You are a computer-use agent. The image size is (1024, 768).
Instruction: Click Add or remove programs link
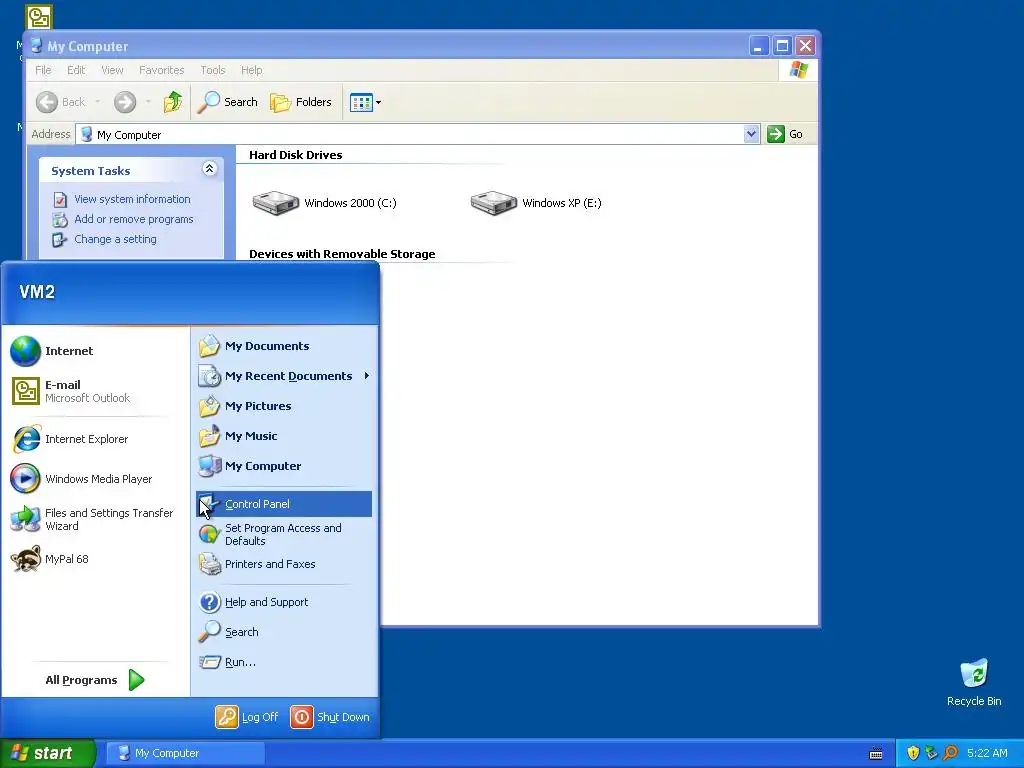pyautogui.click(x=134, y=219)
